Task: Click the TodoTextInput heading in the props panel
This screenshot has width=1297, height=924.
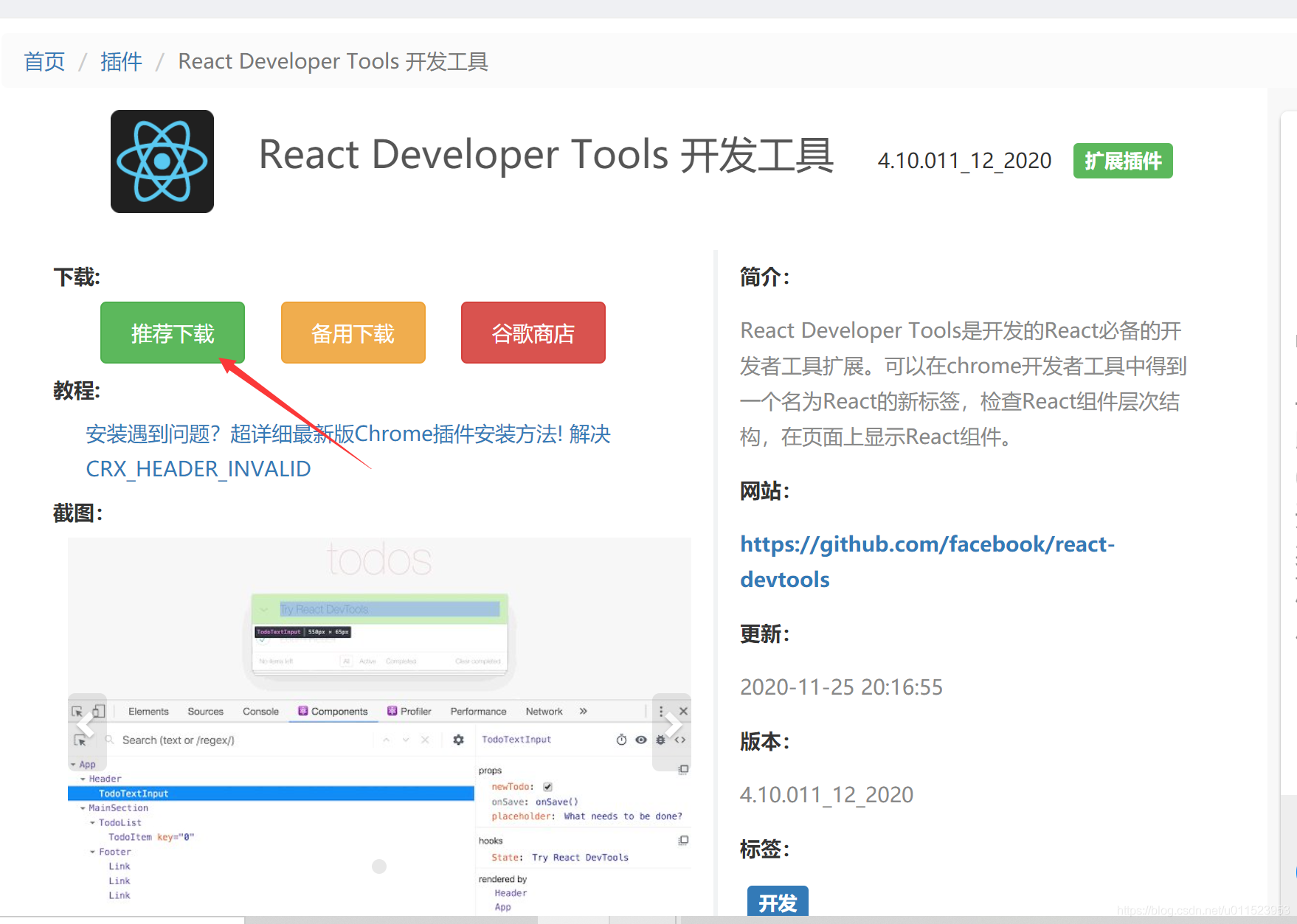Action: pyautogui.click(x=516, y=740)
